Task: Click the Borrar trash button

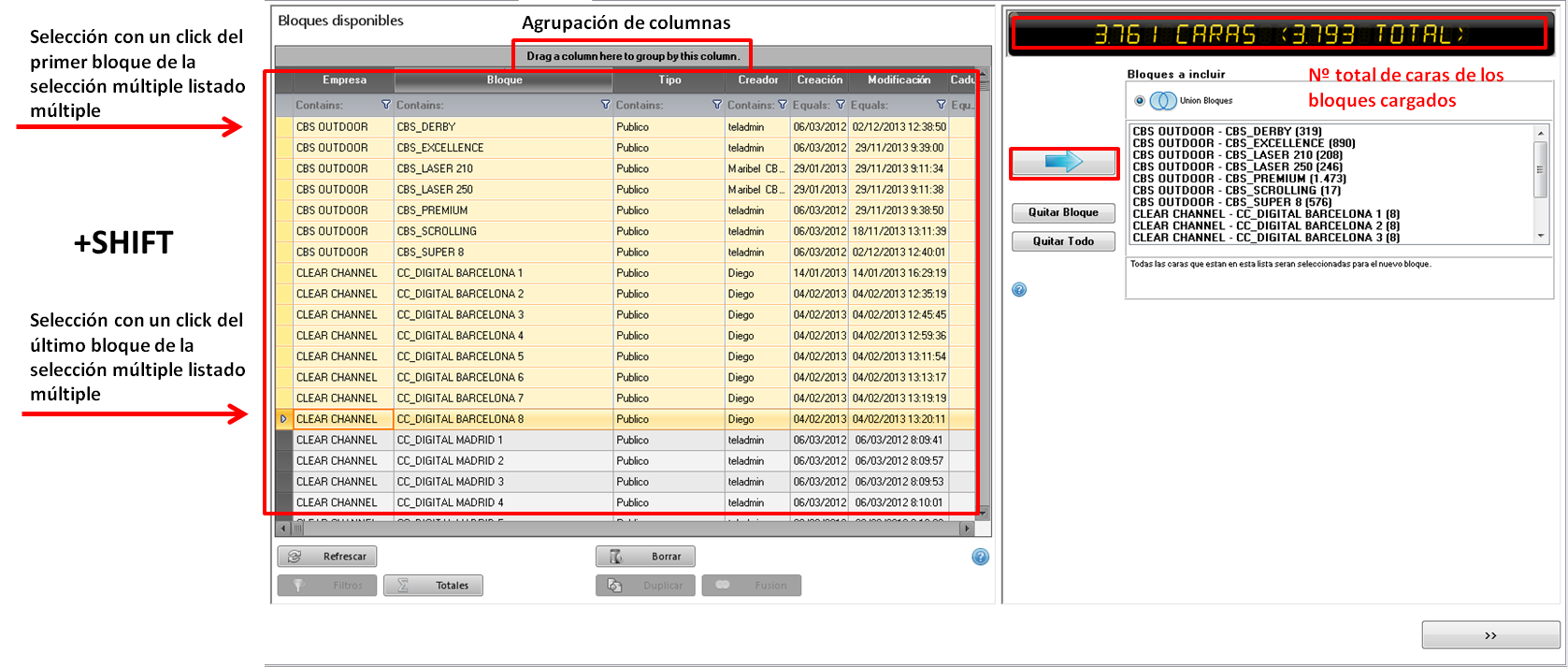Action: click(x=644, y=557)
